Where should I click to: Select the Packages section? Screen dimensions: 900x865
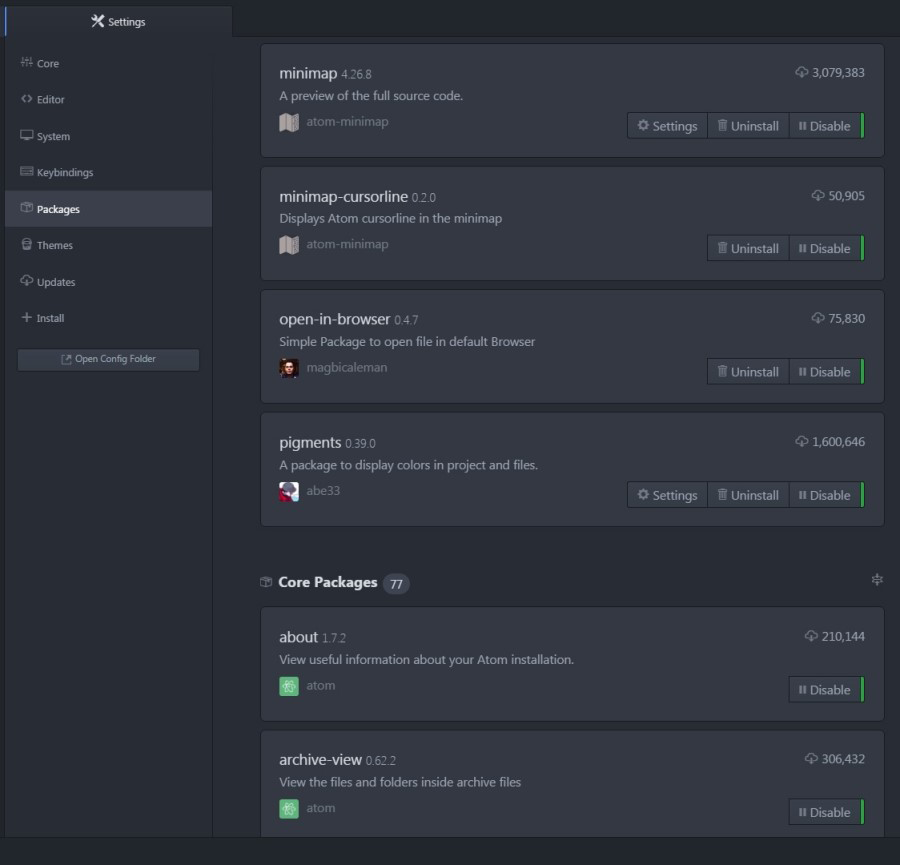pyautogui.click(x=108, y=209)
